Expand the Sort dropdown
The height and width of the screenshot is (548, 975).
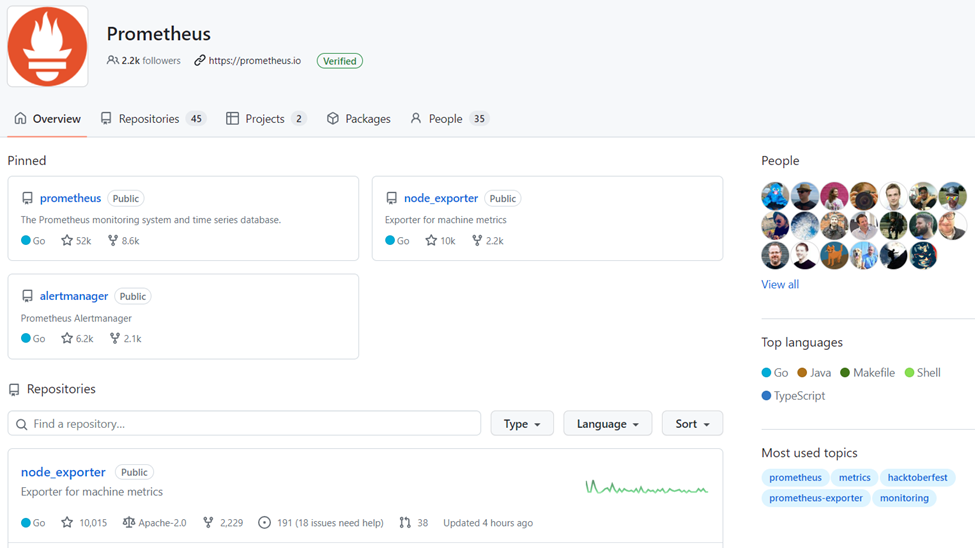point(691,424)
